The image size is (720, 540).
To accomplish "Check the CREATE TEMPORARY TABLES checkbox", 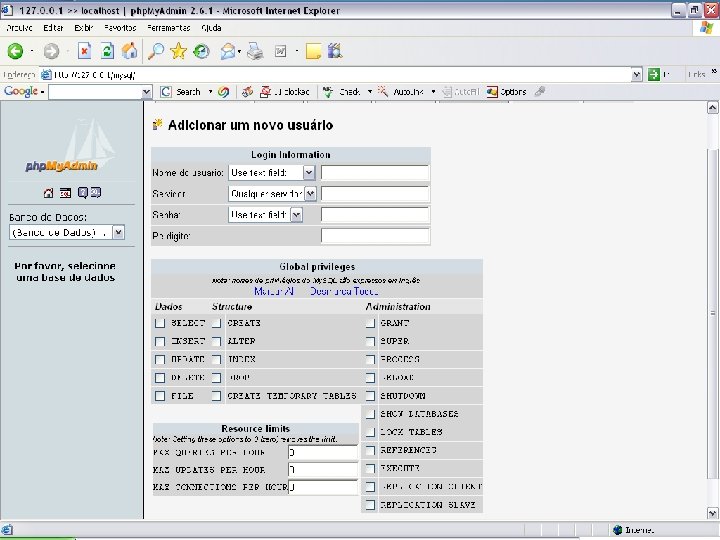I will (216, 396).
